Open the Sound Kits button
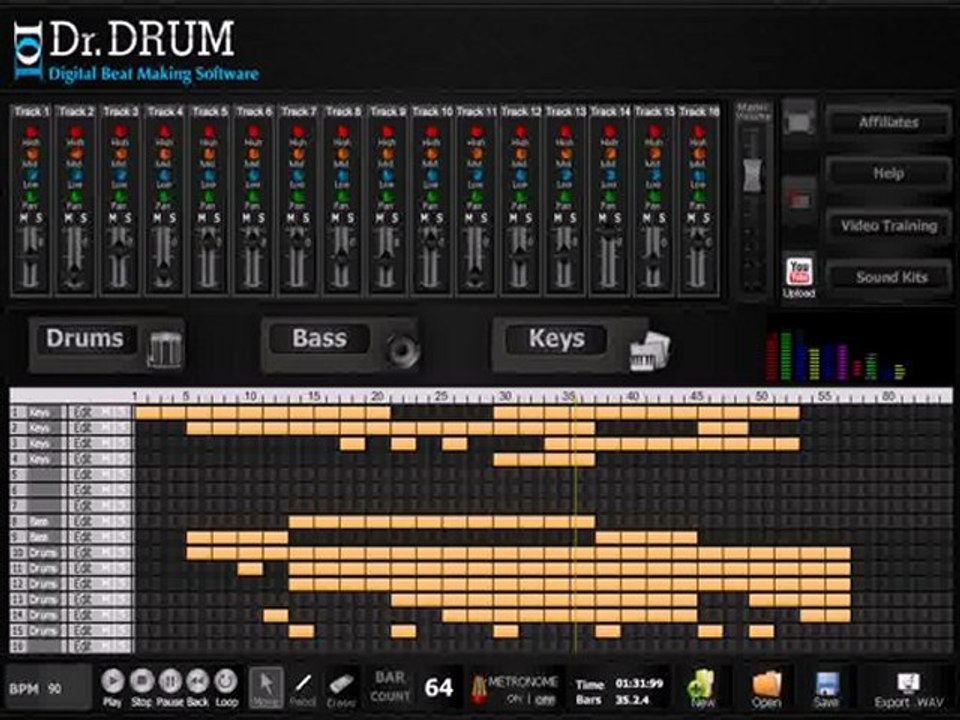The image size is (960, 720). 888,277
